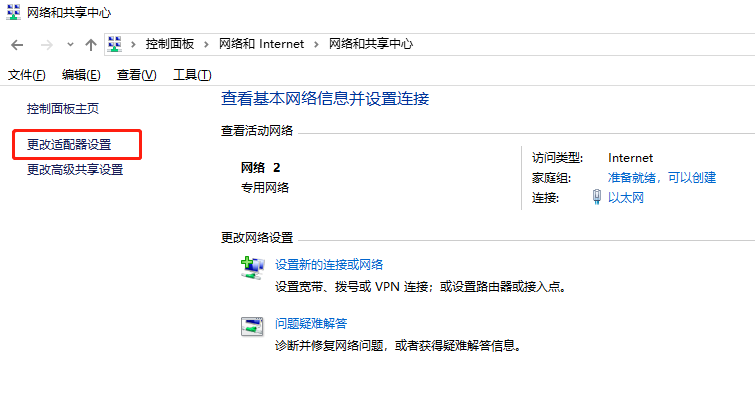755x418 pixels.
Task: Click the 准备就绪，可以创建 homegroup link
Action: point(662,178)
